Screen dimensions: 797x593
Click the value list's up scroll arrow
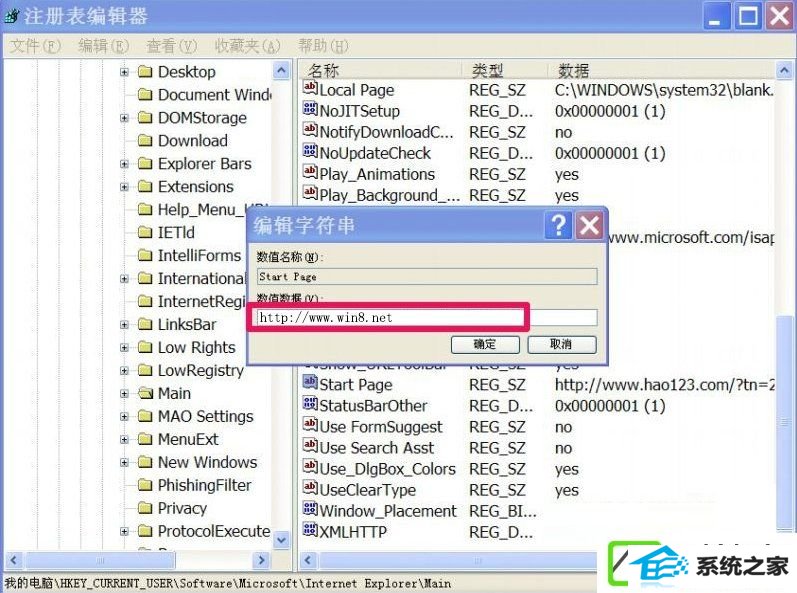[x=785, y=70]
